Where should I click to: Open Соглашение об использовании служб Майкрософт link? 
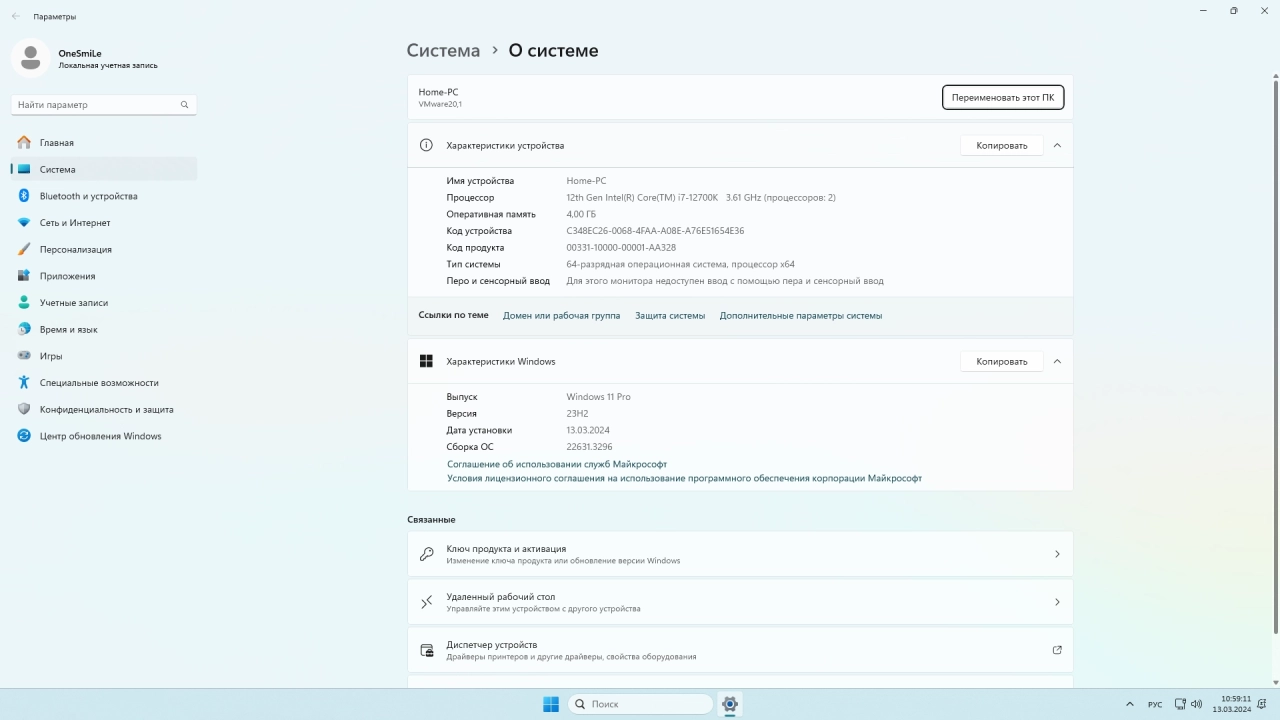[x=557, y=464]
